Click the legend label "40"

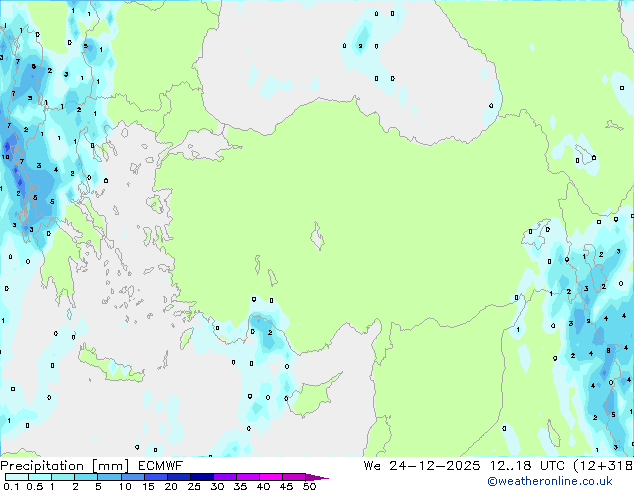[263, 486]
